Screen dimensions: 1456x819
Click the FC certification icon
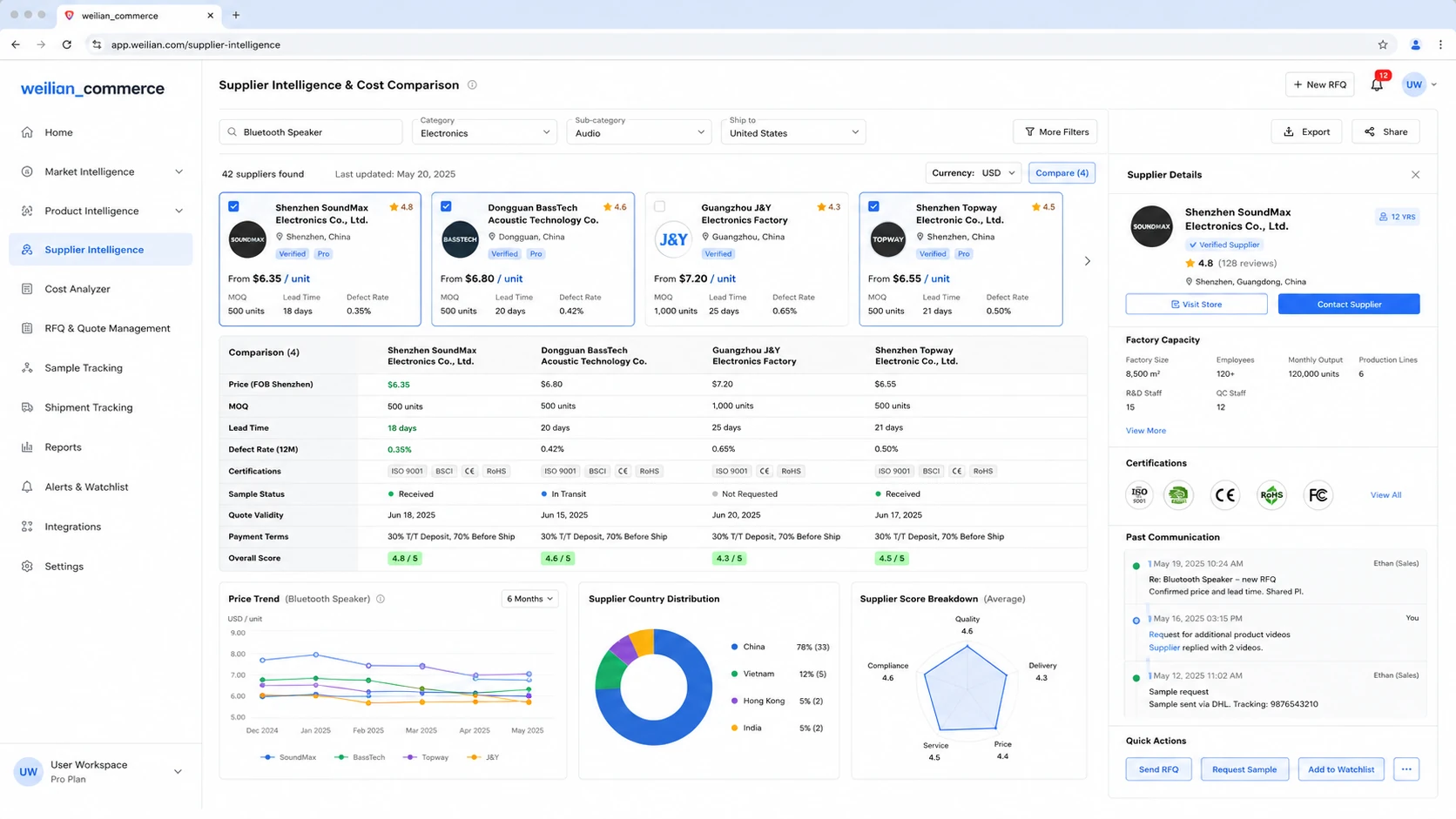1318,495
